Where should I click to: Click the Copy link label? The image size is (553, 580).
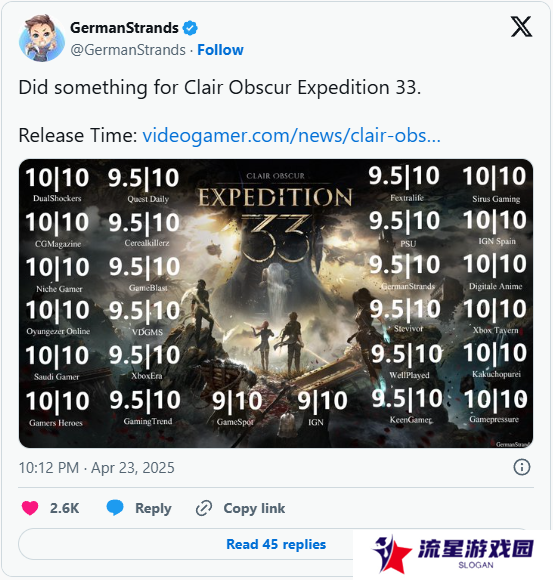[254, 508]
